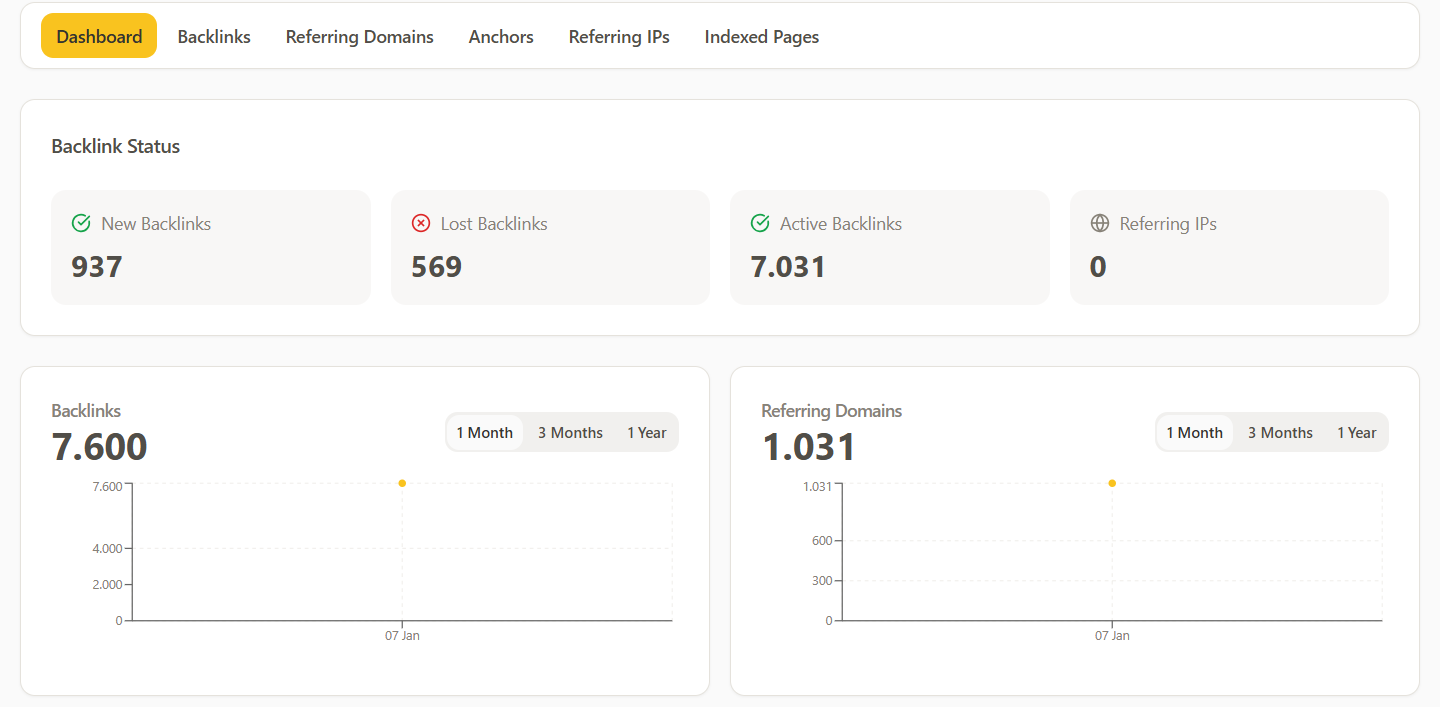Set Referring Domains chart to 1 Year
This screenshot has width=1440, height=707.
(x=1356, y=432)
